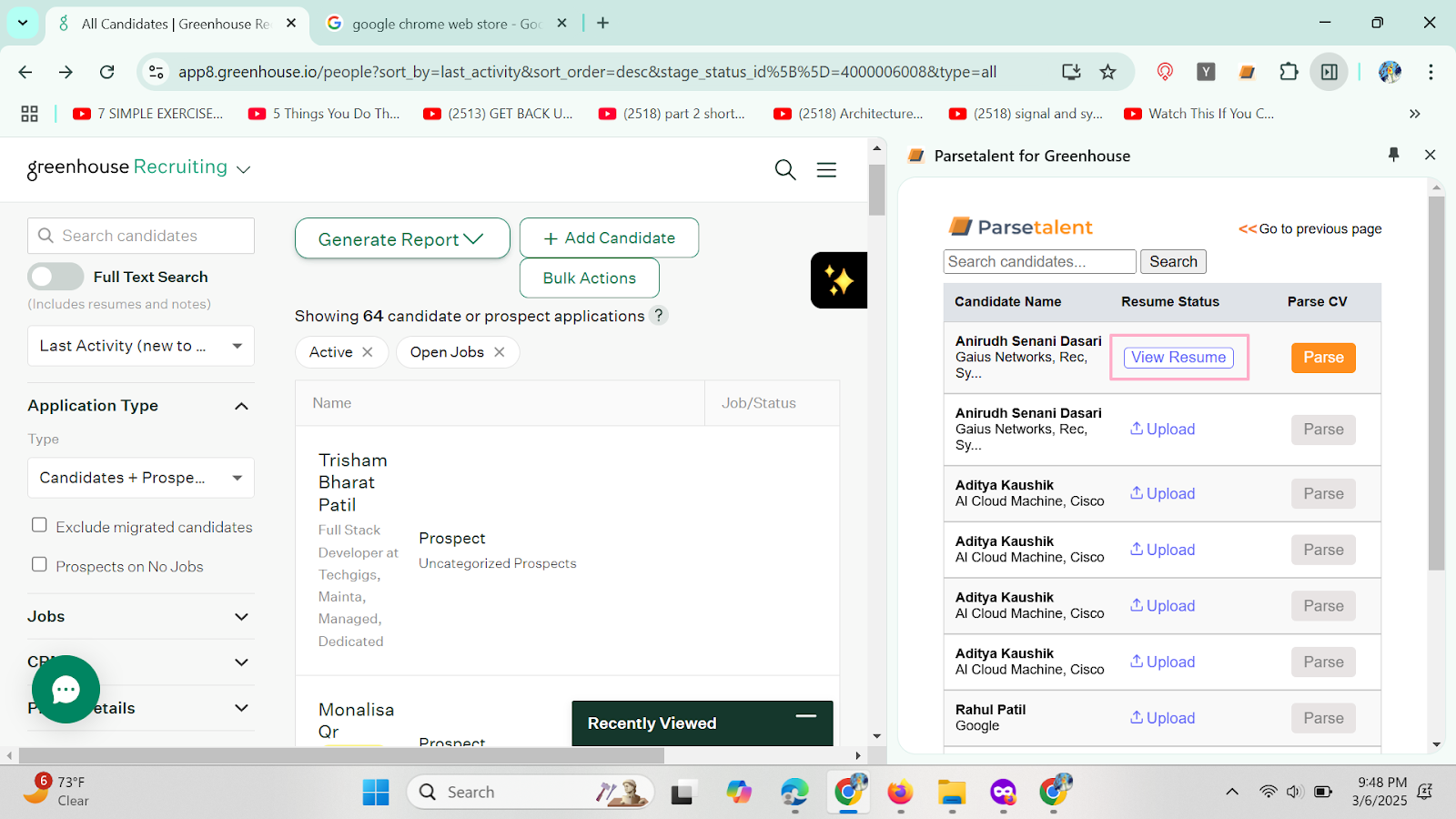The width and height of the screenshot is (1456, 819).
Task: Remove the Active filter chip
Action: pyautogui.click(x=368, y=352)
